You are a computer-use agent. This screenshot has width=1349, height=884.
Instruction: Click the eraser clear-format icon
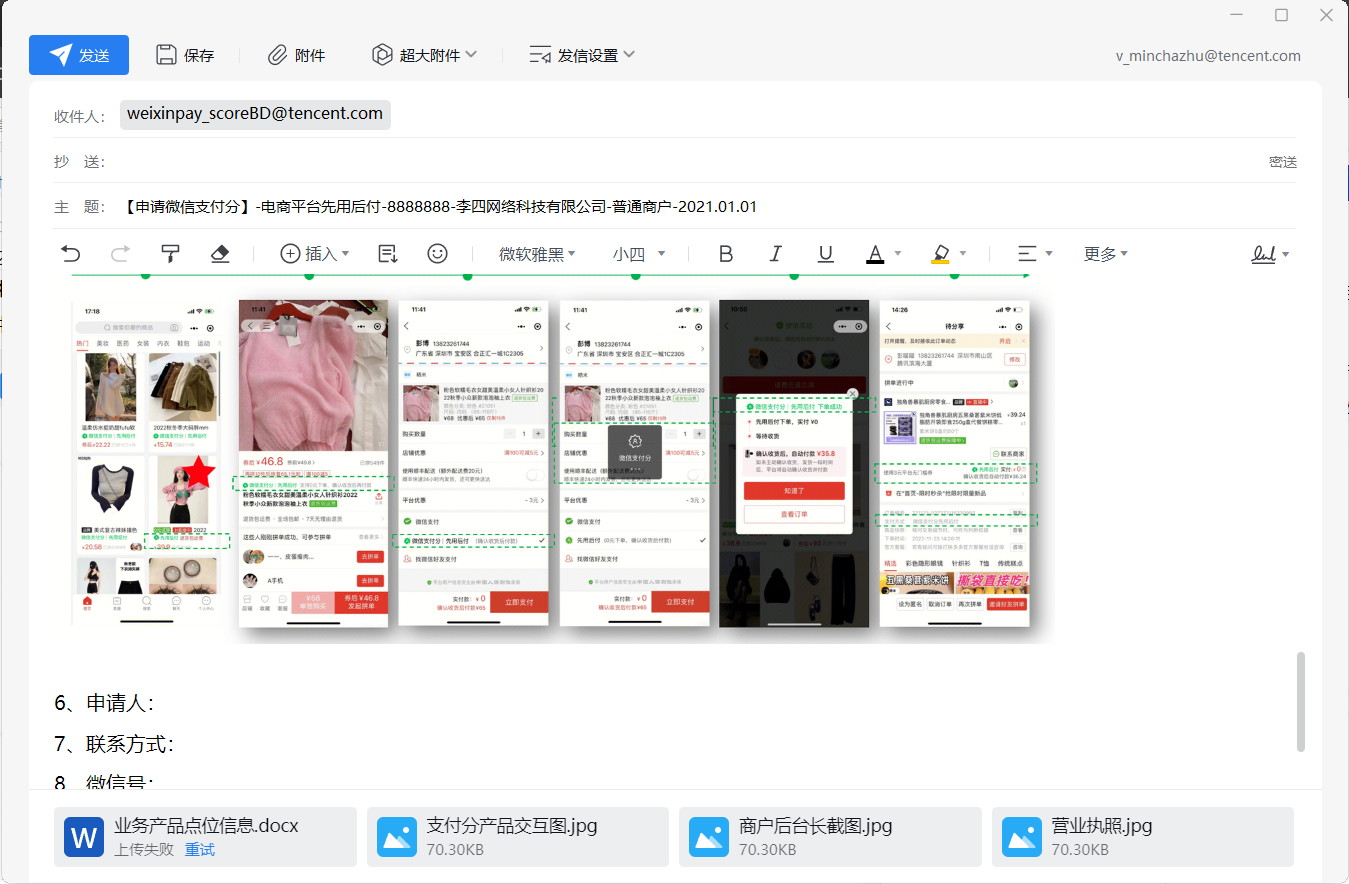pyautogui.click(x=221, y=254)
